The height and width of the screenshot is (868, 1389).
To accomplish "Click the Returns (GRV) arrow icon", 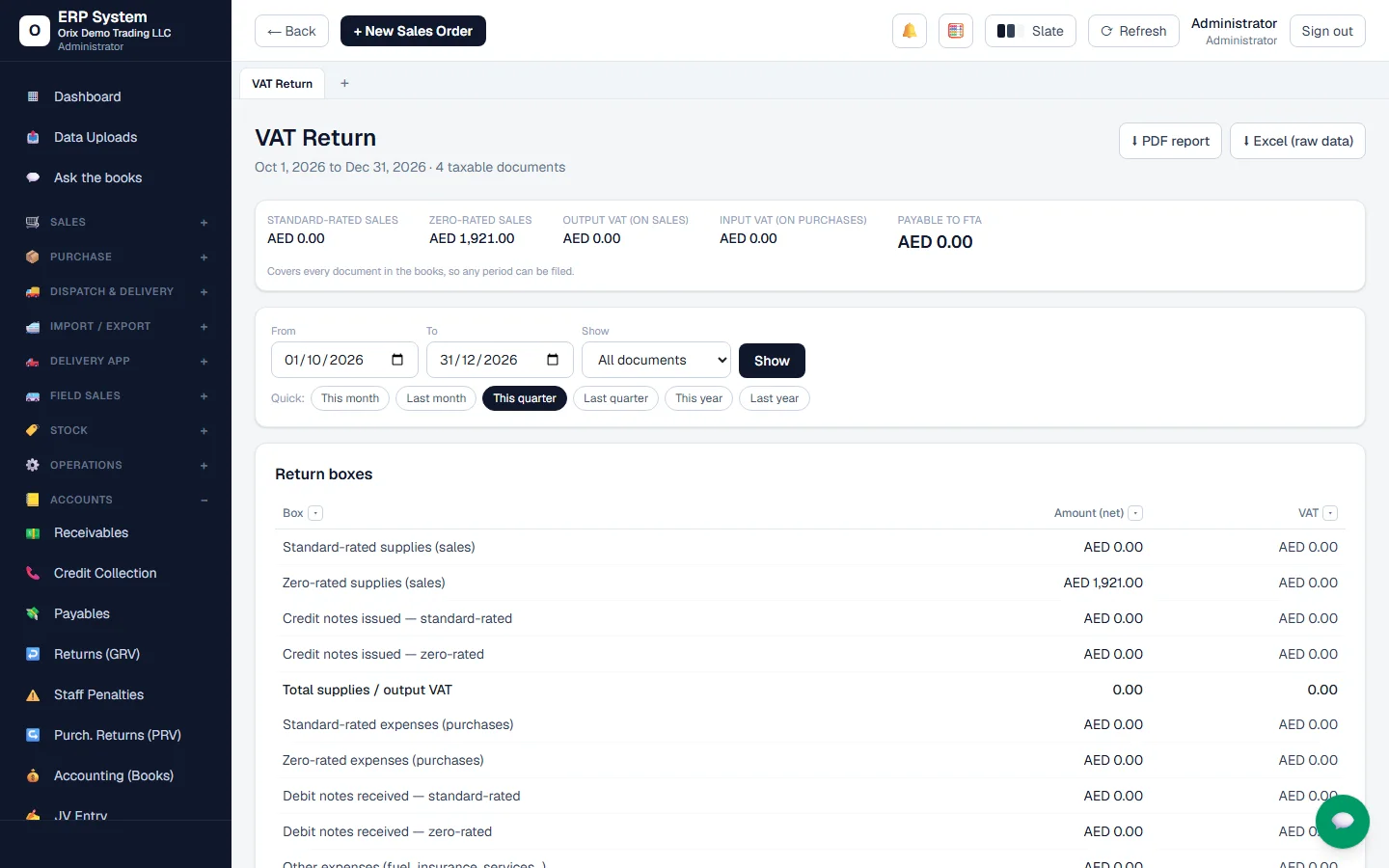I will point(33,654).
